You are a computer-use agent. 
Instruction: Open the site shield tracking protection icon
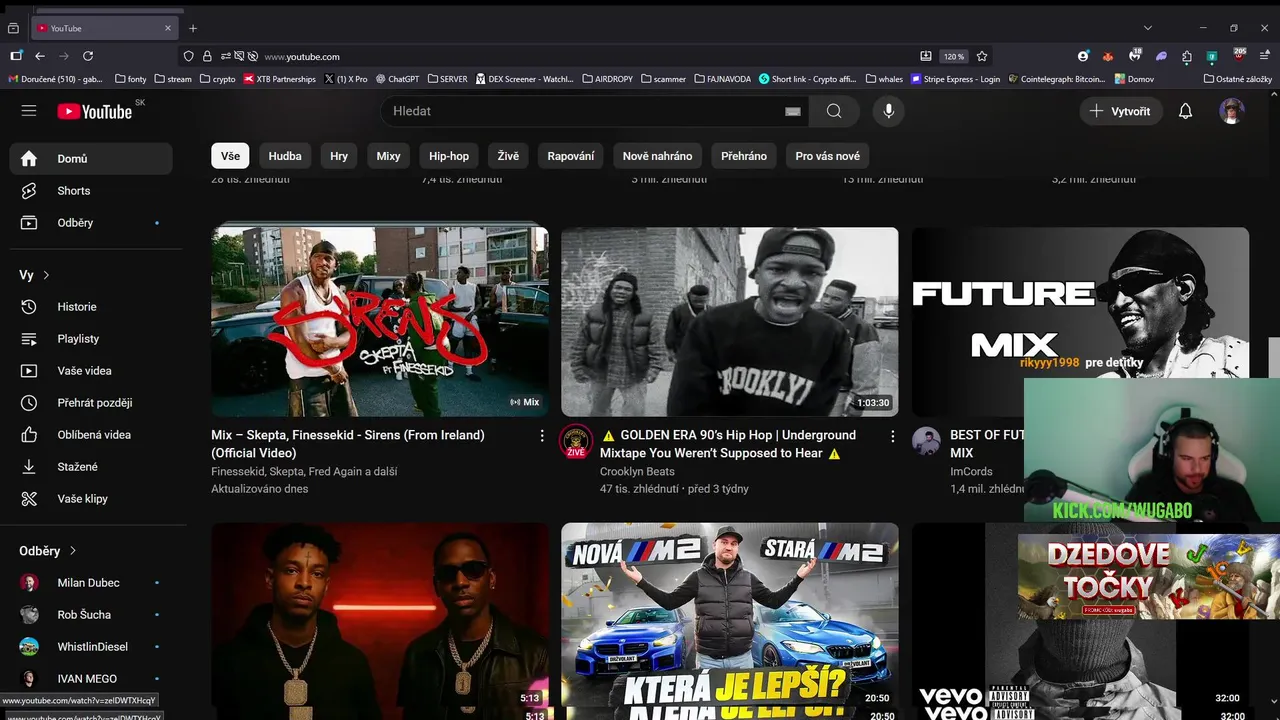pos(189,56)
